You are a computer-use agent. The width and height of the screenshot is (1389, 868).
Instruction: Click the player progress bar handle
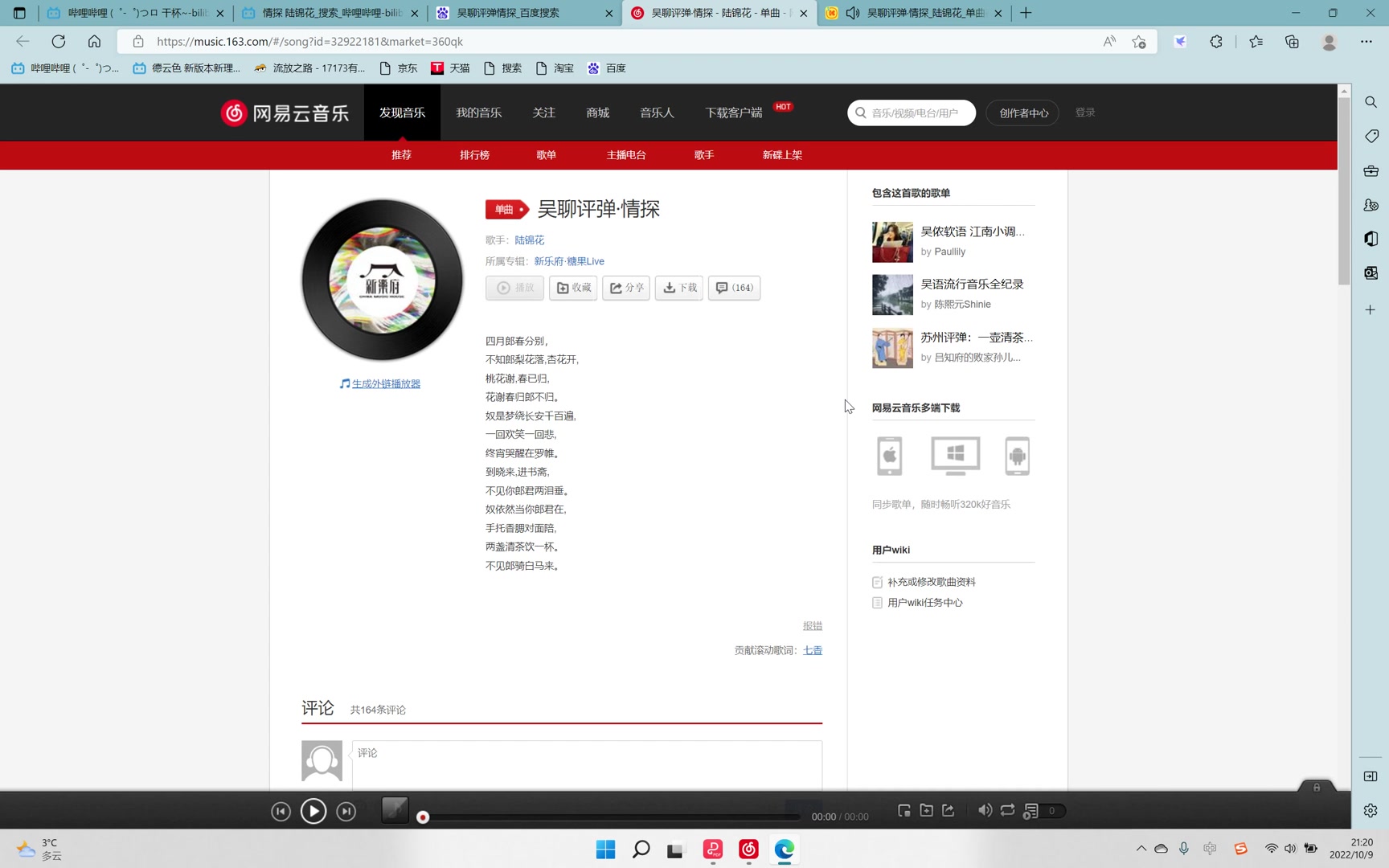pyautogui.click(x=423, y=817)
